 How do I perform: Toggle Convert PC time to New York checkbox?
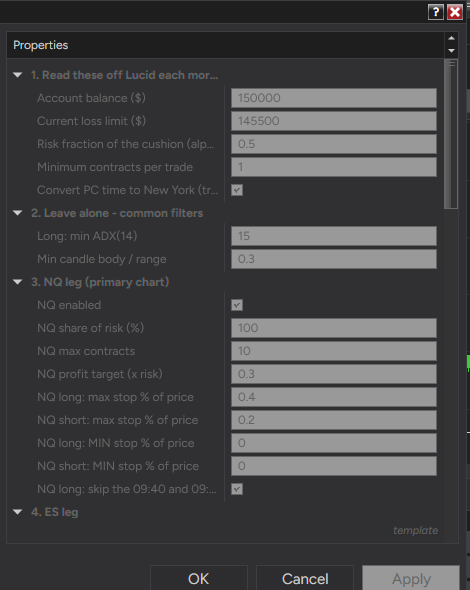pyautogui.click(x=237, y=190)
